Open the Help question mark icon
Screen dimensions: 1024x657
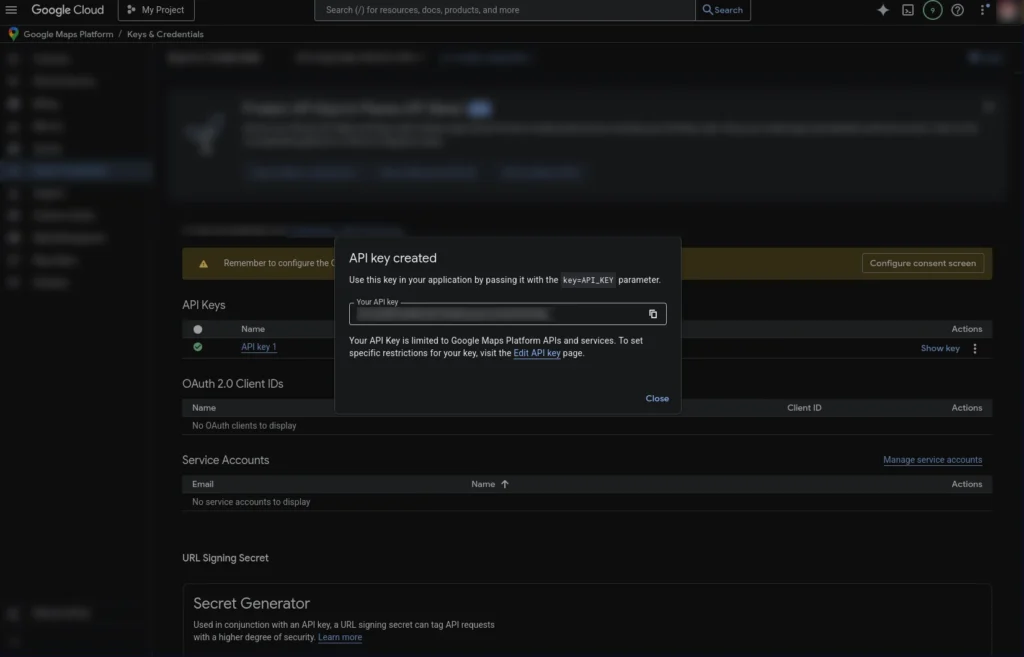point(957,10)
